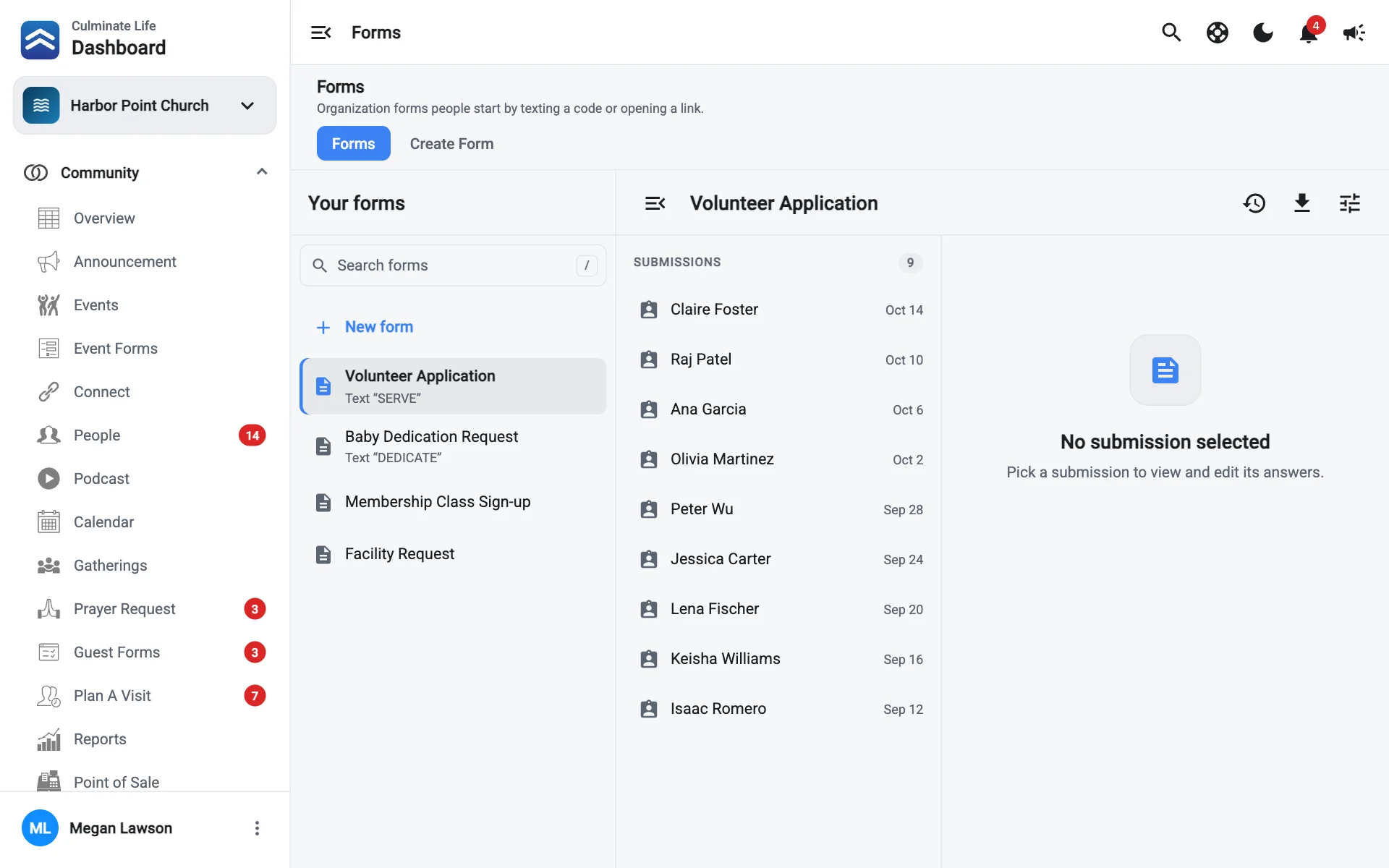
Task: Open the help lifebuoy icon
Action: 1218,33
